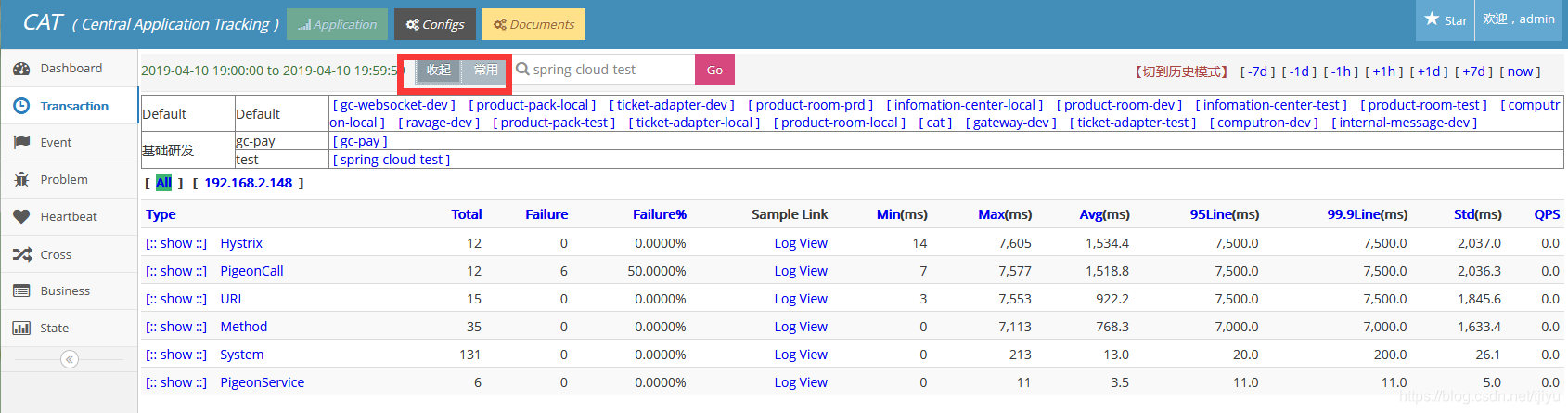Image resolution: width=1568 pixels, height=413 pixels.
Task: Expand show chart for Method row
Action: pos(176,327)
